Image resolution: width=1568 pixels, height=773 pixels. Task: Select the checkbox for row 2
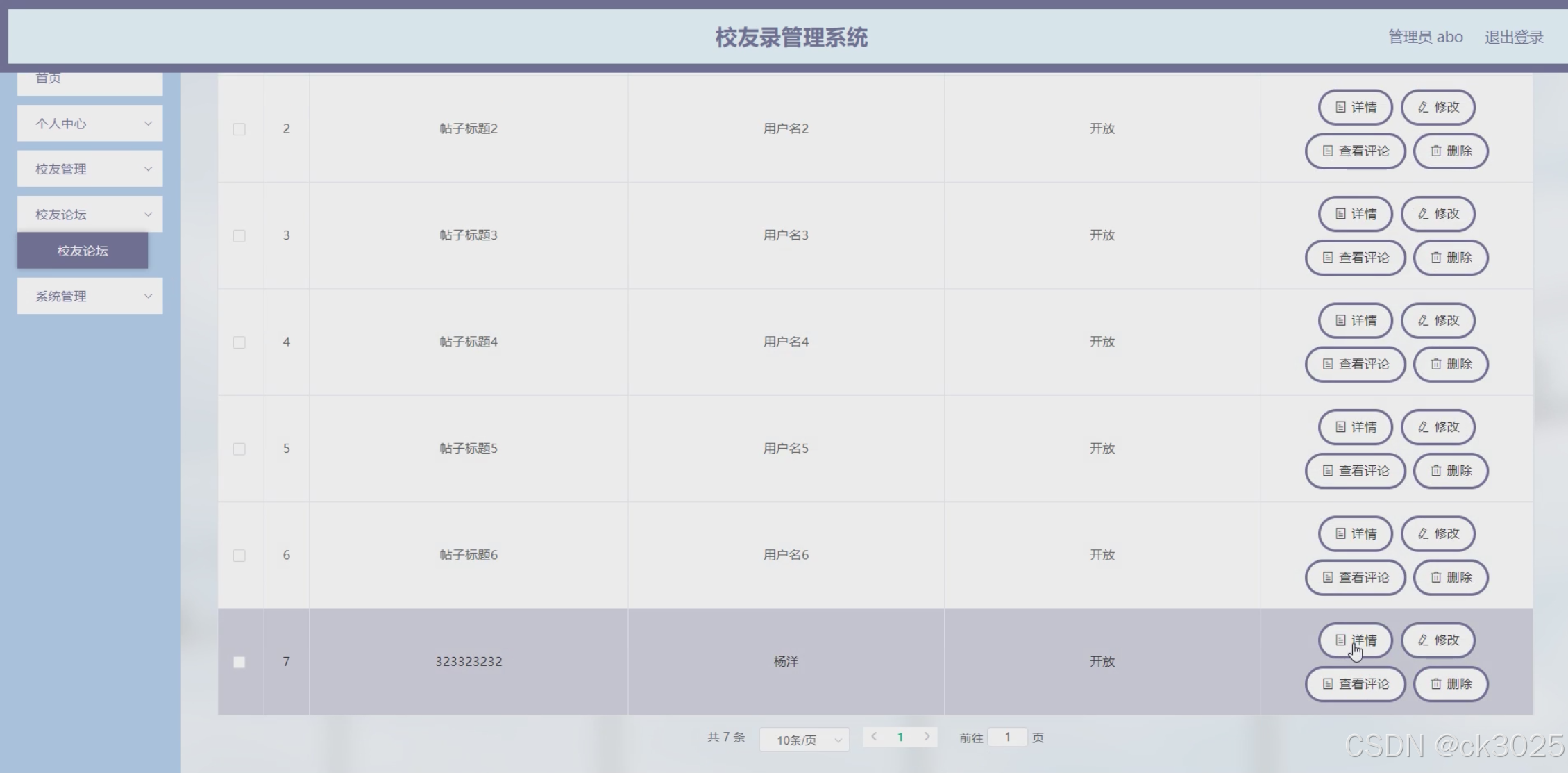coord(239,129)
